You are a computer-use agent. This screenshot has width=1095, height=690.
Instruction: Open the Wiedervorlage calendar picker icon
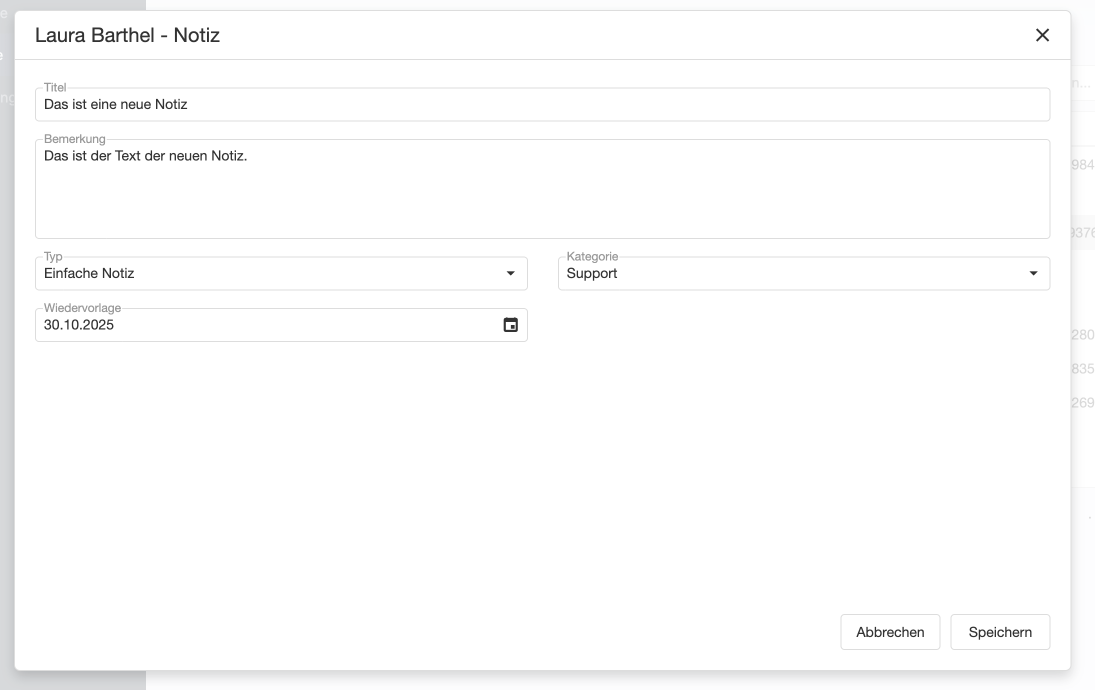510,325
